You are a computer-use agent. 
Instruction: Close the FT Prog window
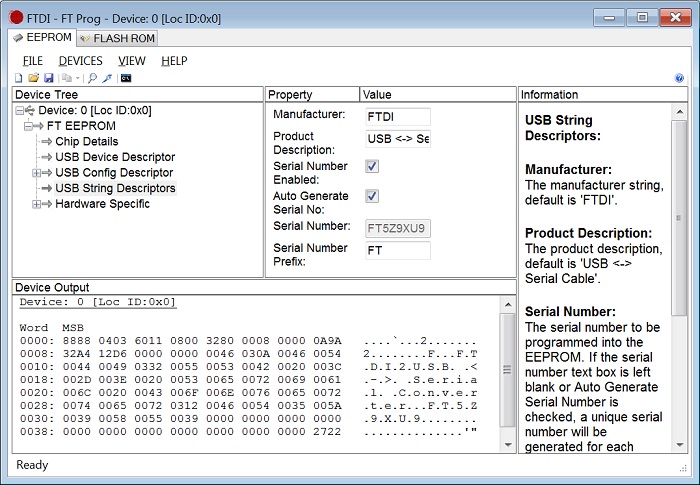coord(675,18)
